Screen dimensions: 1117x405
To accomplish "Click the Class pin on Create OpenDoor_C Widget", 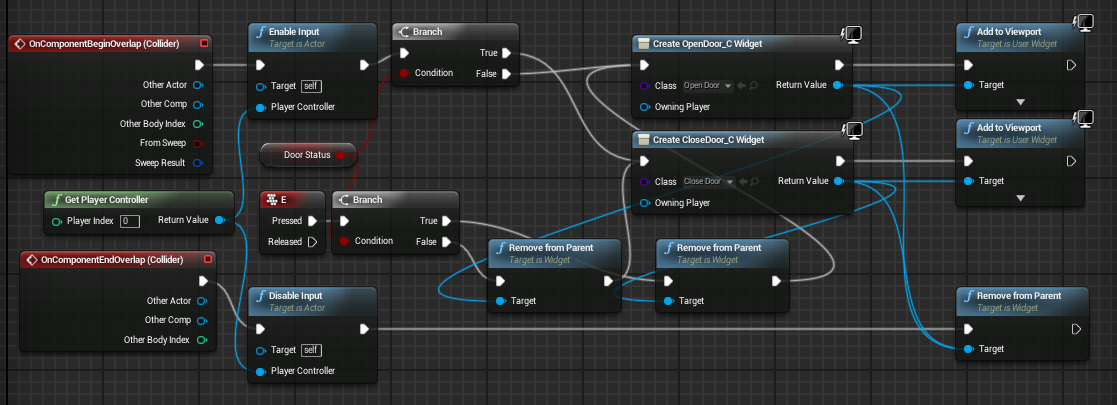I will click(x=644, y=85).
